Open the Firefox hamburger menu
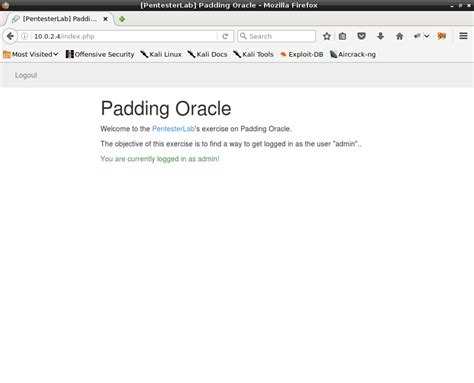Image resolution: width=474 pixels, height=383 pixels. click(x=463, y=36)
